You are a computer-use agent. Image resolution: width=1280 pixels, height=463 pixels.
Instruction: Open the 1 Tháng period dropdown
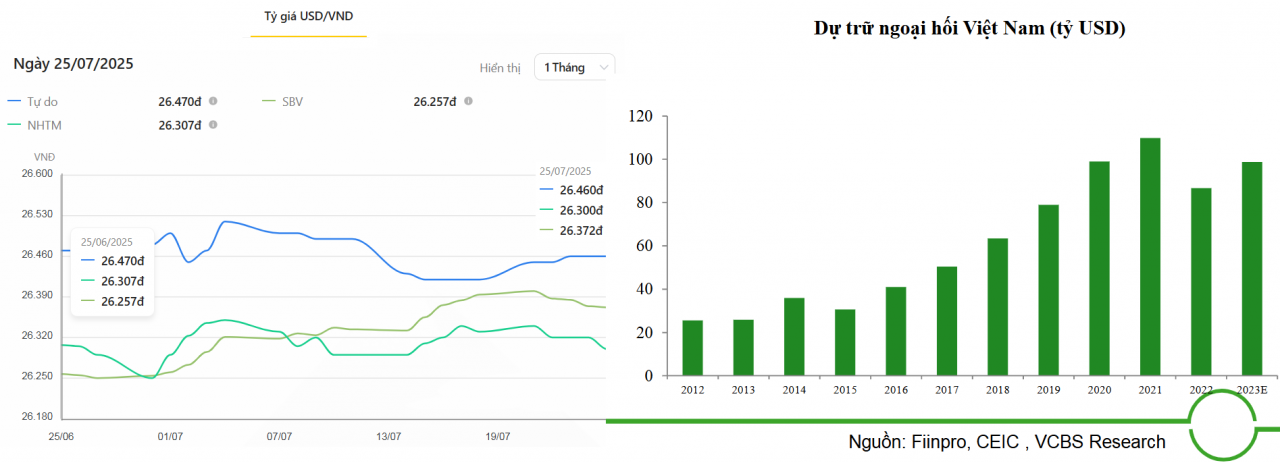click(574, 67)
